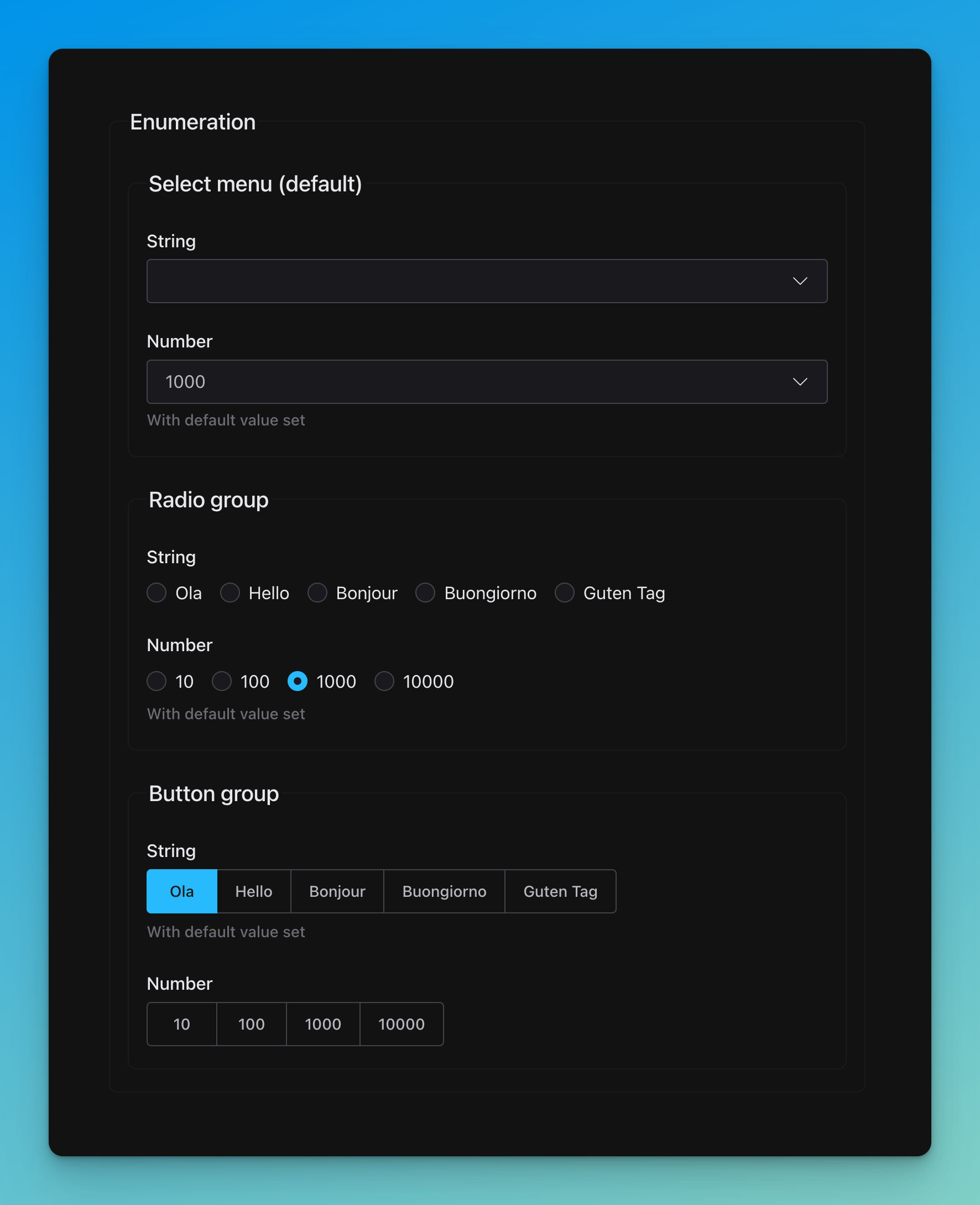Choose the Buongiorno button in button group
980x1205 pixels.
444,891
